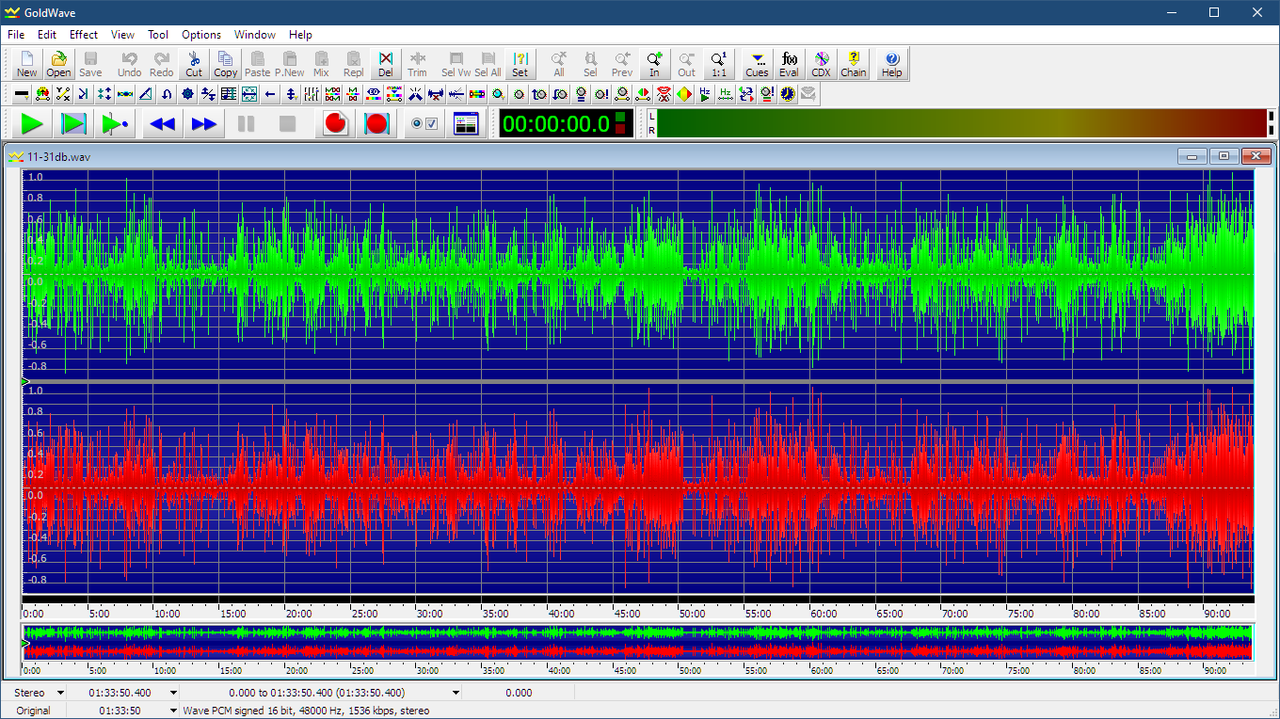This screenshot has width=1280, height=719.
Task: Expand the Stereo channel dropdown in status bar
Action: pos(61,692)
